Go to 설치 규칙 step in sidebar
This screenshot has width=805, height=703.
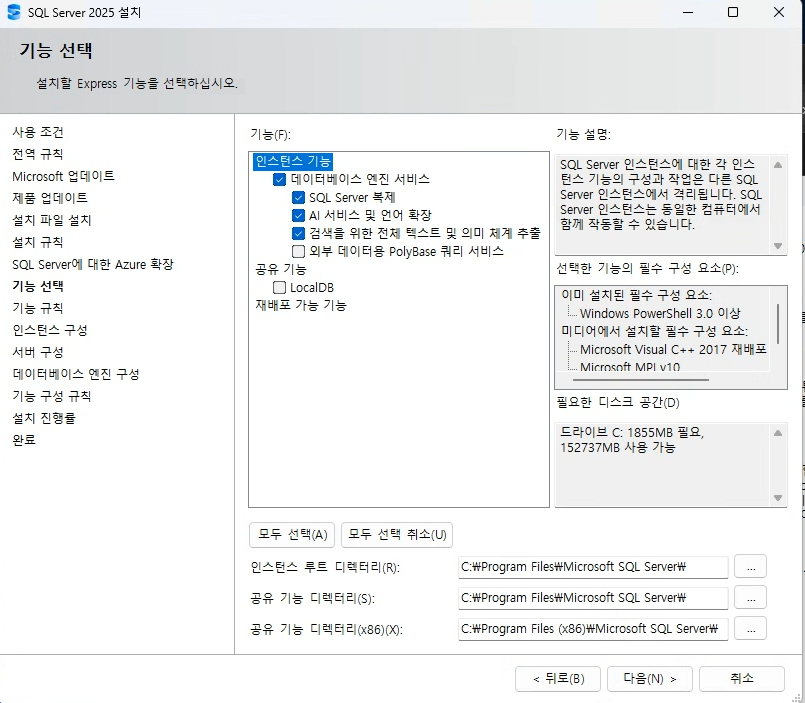[x=38, y=242]
